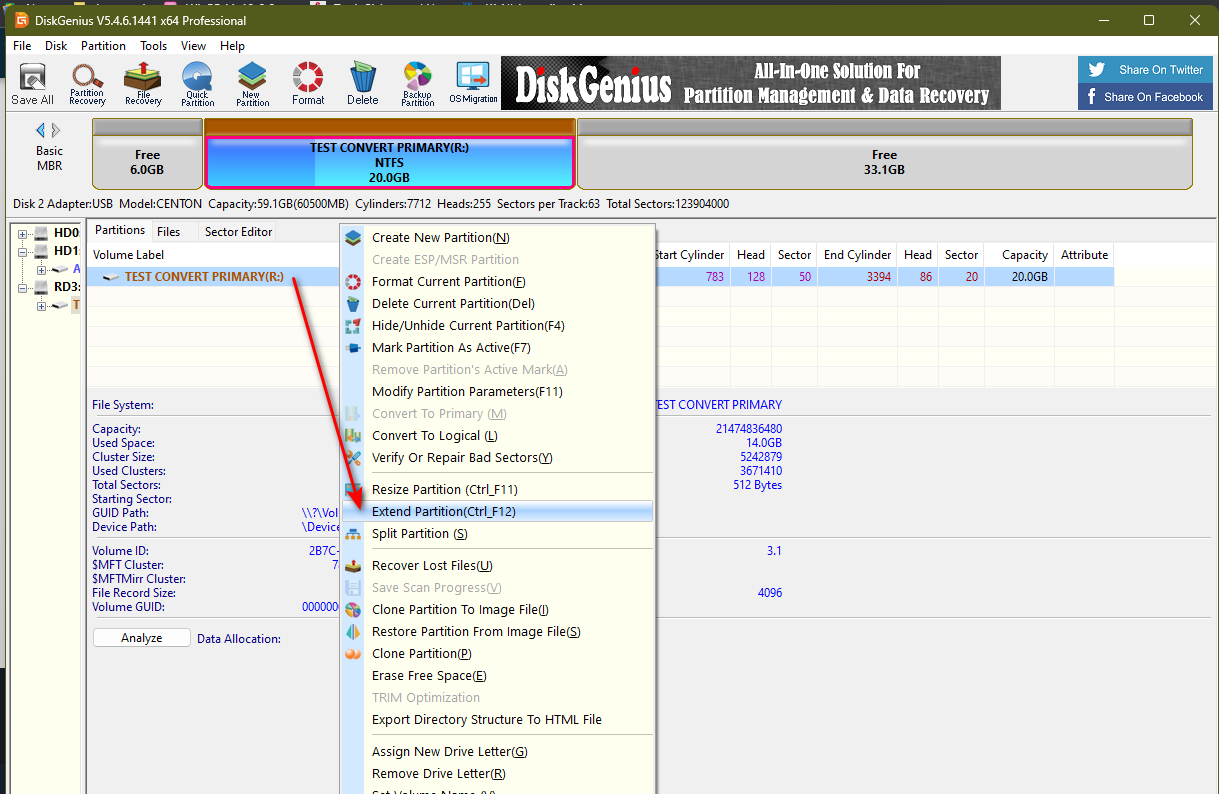Click the Delete Current Partition bin icon
This screenshot has height=794, width=1219.
click(352, 304)
